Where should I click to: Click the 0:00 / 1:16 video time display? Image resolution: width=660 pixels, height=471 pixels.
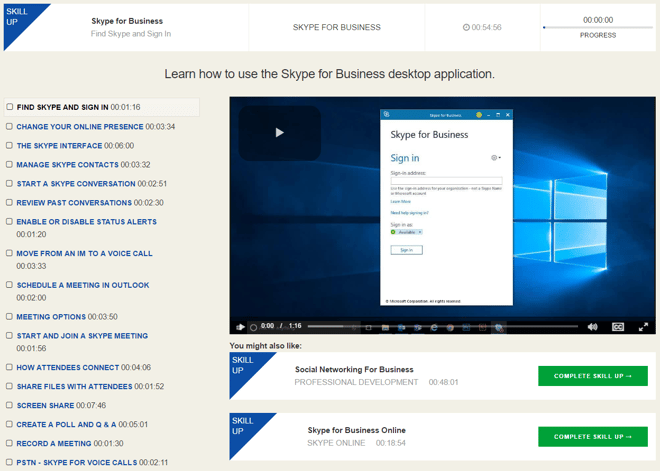coord(281,326)
